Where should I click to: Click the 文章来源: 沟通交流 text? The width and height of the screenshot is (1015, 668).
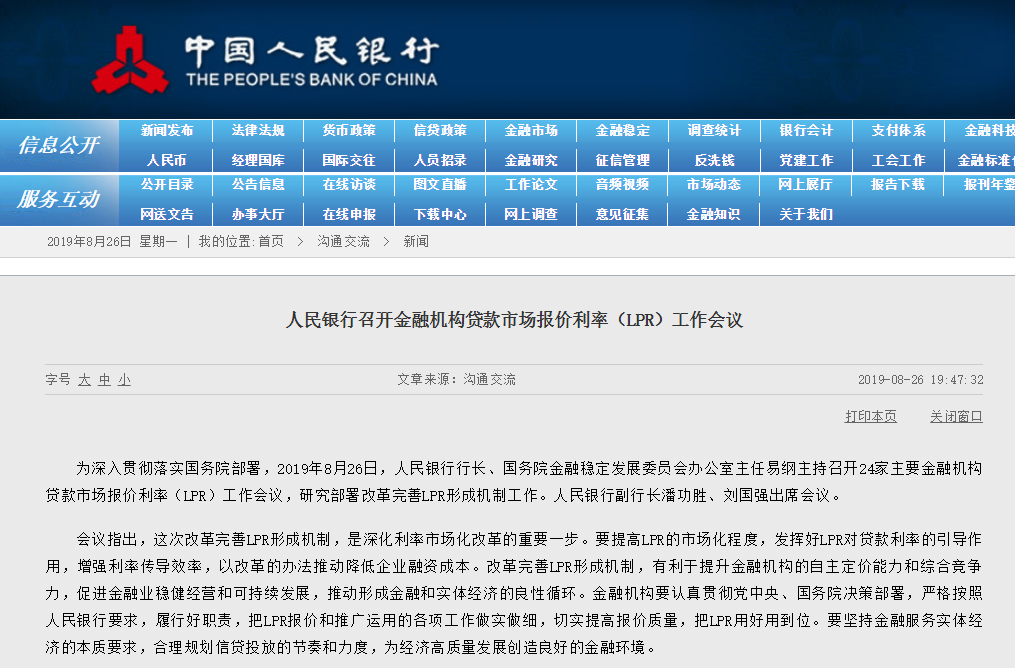coord(456,379)
